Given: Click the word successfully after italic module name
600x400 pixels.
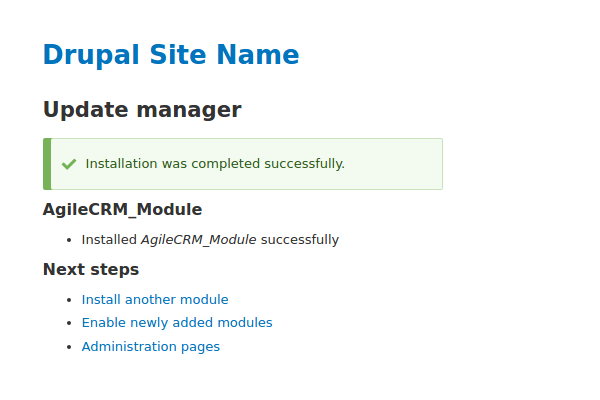Looking at the screenshot, I should [x=300, y=240].
